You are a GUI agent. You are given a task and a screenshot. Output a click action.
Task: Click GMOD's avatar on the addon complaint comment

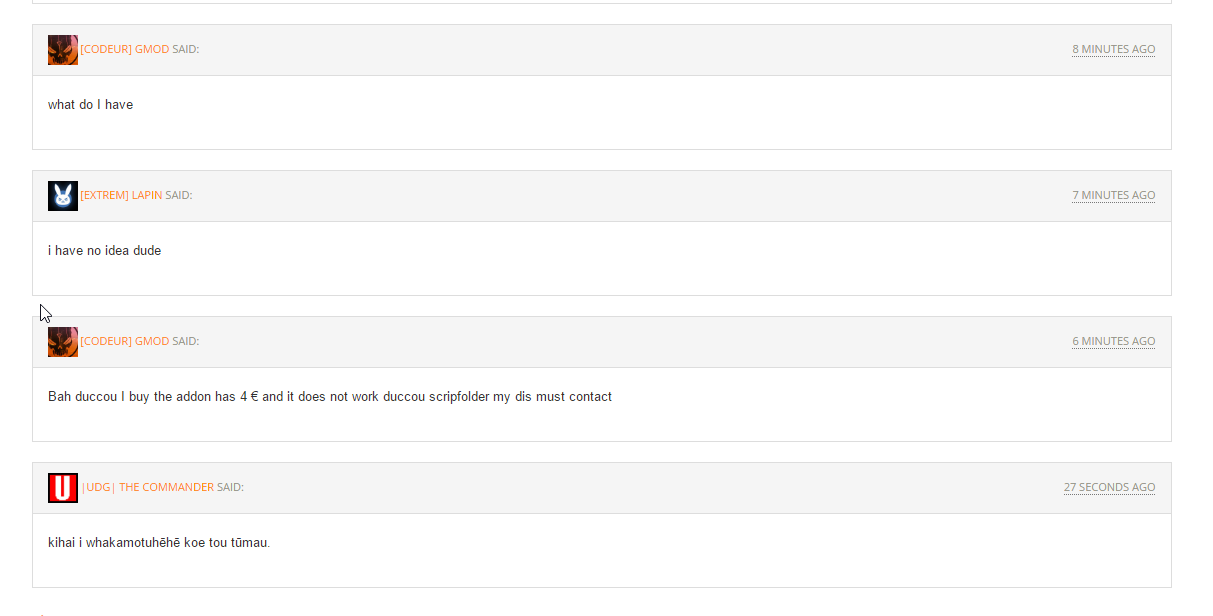coord(63,342)
